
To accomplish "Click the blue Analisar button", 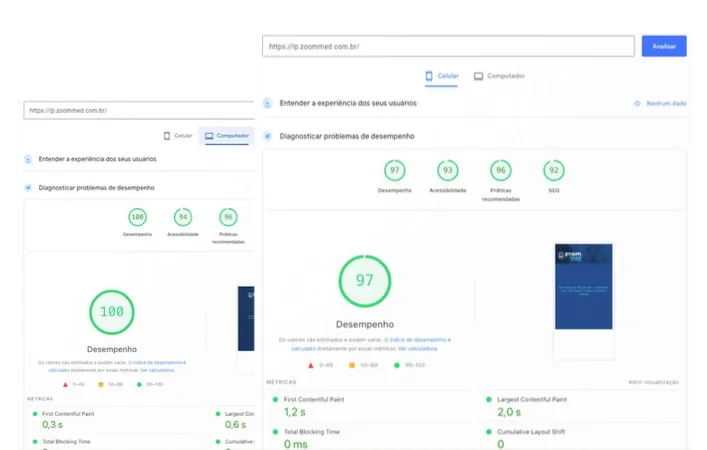I will [x=664, y=46].
